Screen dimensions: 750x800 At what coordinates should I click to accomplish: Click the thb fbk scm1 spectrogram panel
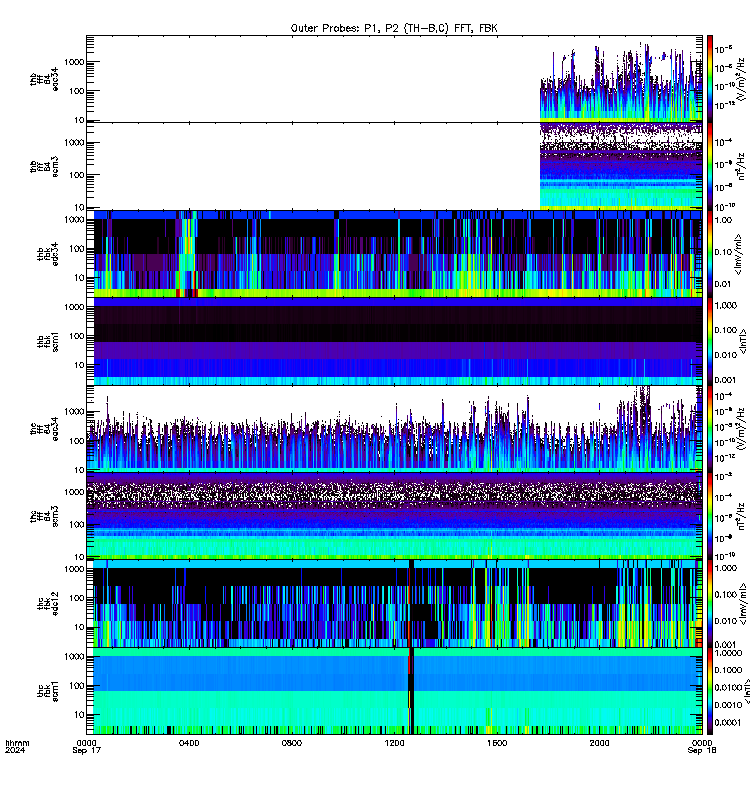point(394,341)
